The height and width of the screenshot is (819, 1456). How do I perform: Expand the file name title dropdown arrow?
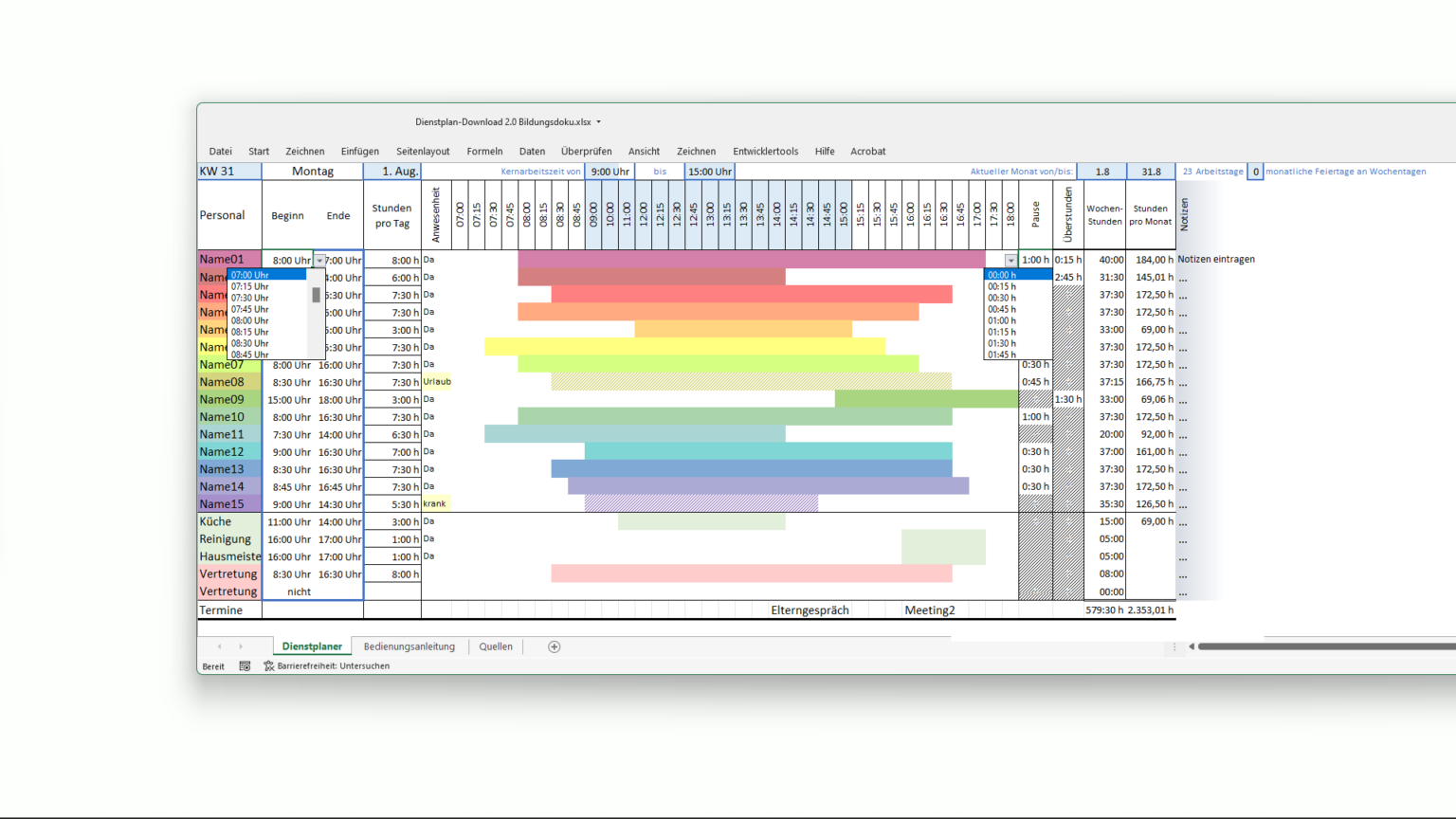point(599,122)
